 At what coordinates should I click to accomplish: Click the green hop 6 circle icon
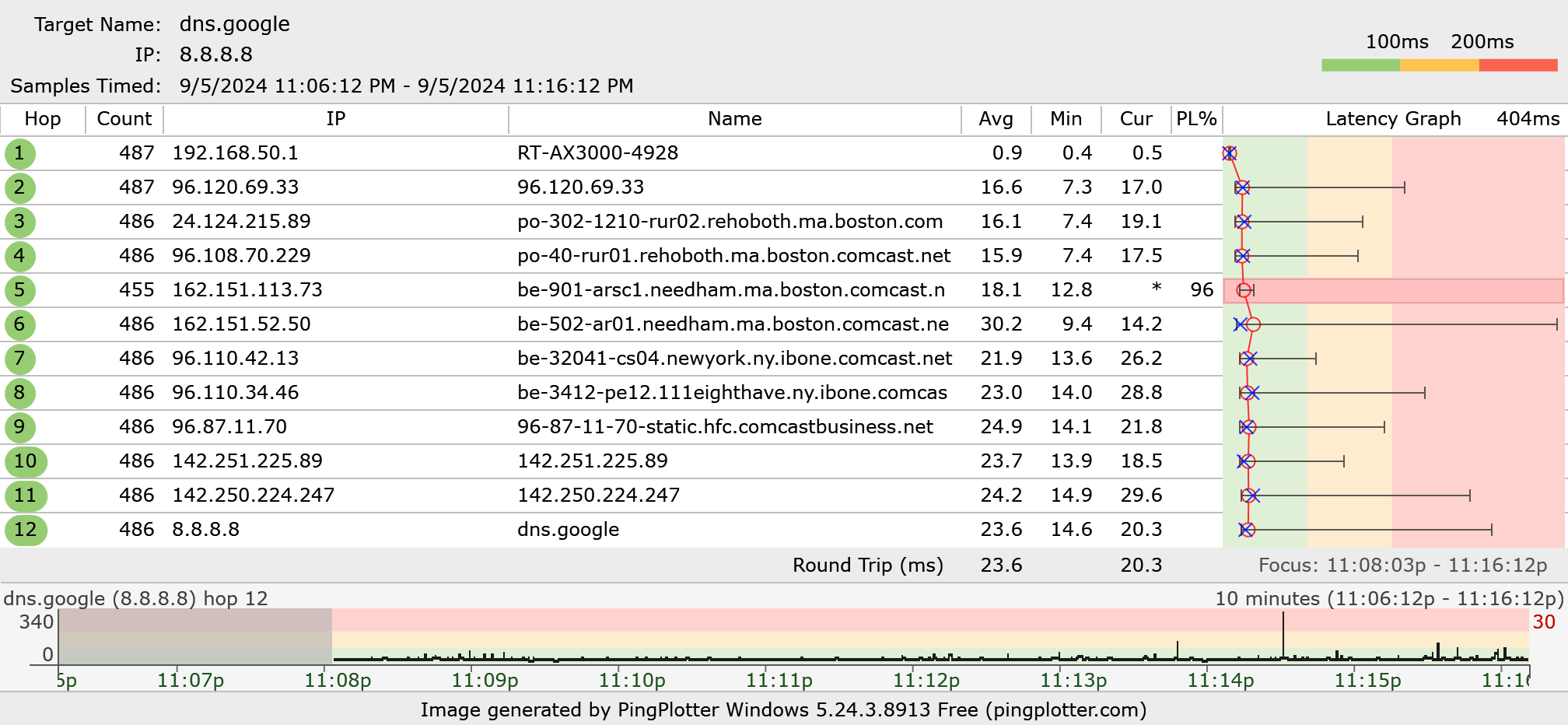(19, 324)
